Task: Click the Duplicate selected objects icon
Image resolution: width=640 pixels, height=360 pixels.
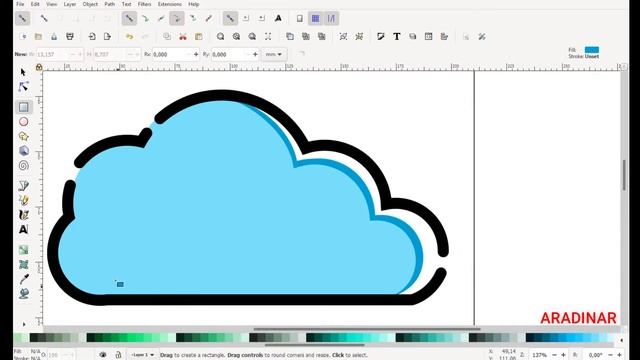Action: coord(290,37)
